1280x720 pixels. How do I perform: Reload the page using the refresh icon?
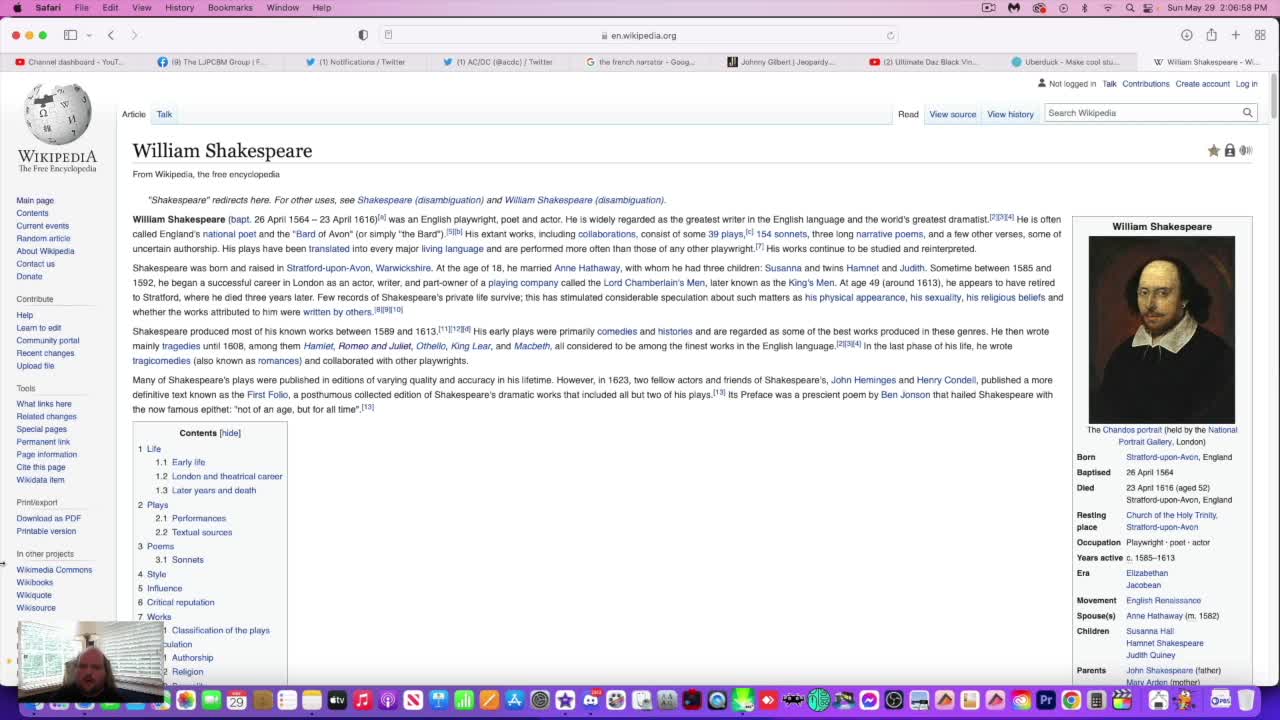click(890, 35)
